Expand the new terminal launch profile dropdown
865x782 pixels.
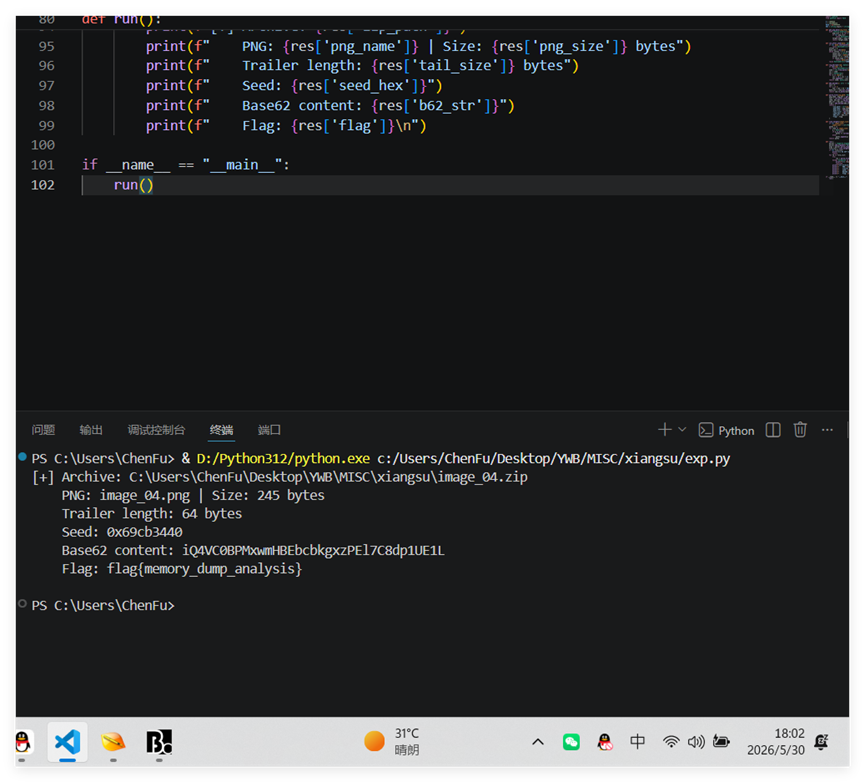click(682, 430)
